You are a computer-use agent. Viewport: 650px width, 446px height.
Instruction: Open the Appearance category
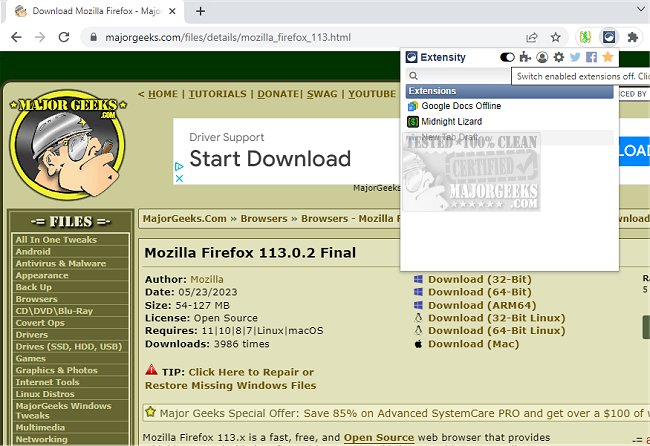pos(42,276)
